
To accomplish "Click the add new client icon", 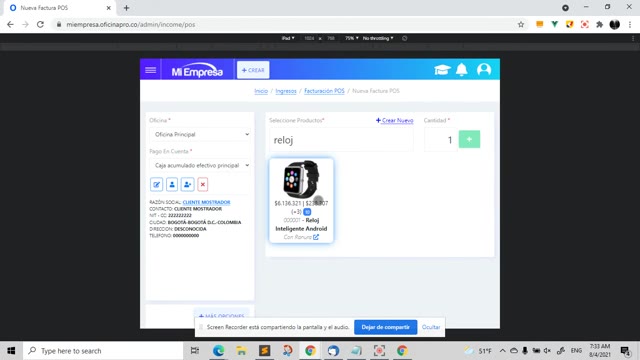I will click(x=187, y=184).
